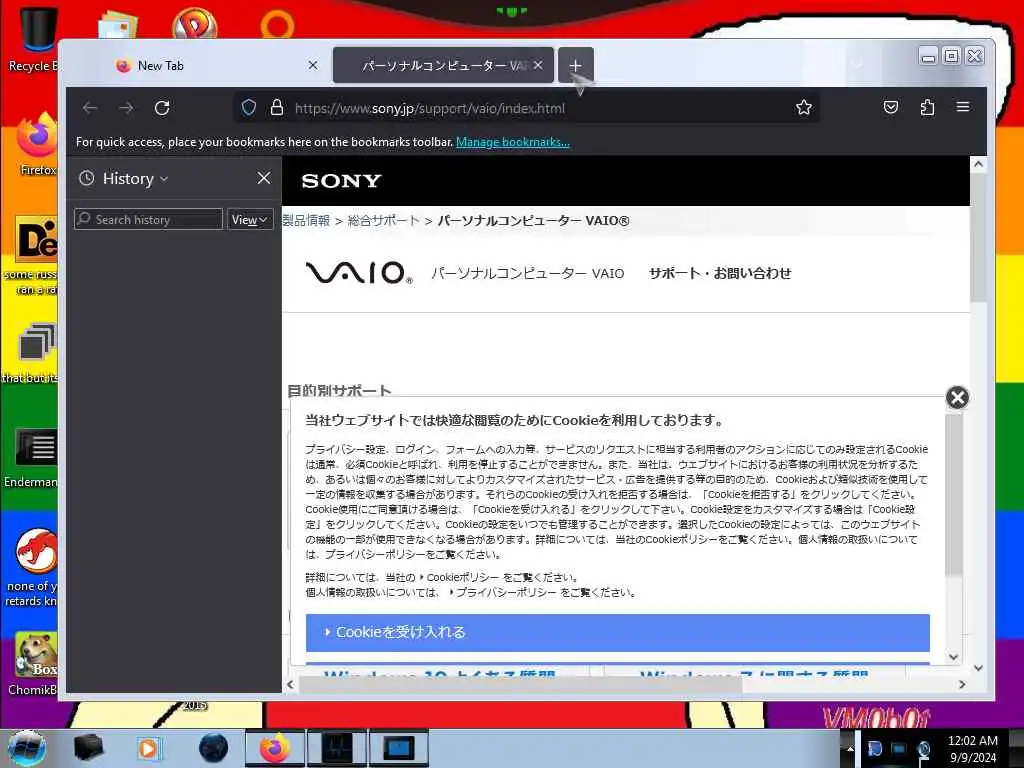Image resolution: width=1024 pixels, height=768 pixels.
Task: Click the yellow De desktop icon
Action: (x=37, y=240)
